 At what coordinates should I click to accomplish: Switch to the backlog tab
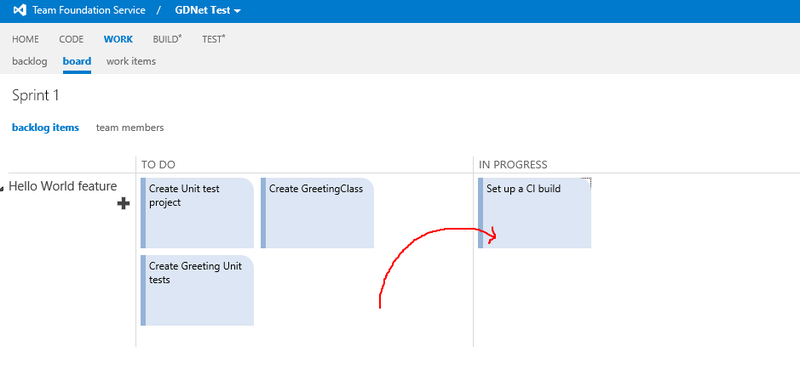pyautogui.click(x=30, y=61)
